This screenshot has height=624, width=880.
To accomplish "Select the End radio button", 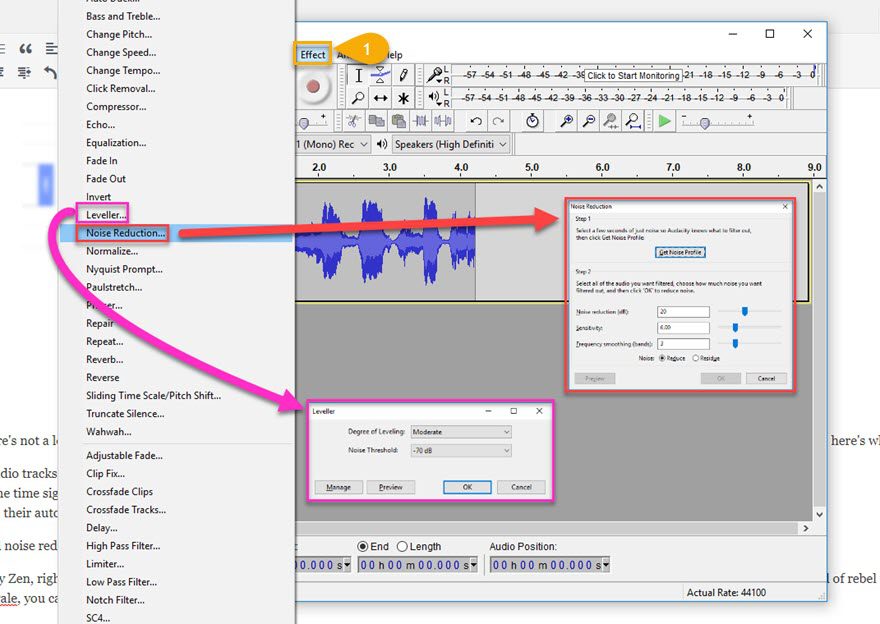I will 364,547.
